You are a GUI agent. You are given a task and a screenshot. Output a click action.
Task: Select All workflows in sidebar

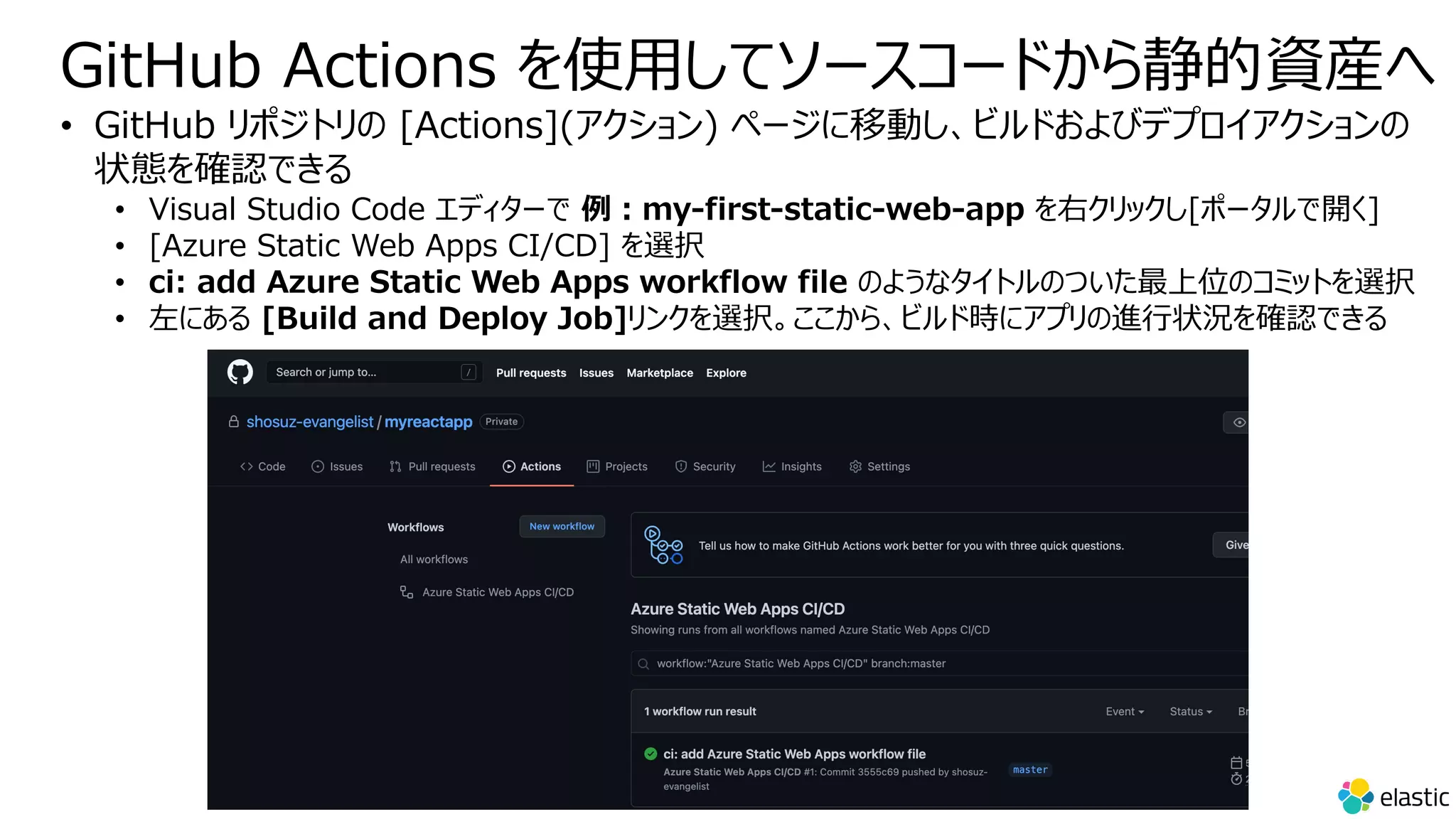pyautogui.click(x=434, y=560)
